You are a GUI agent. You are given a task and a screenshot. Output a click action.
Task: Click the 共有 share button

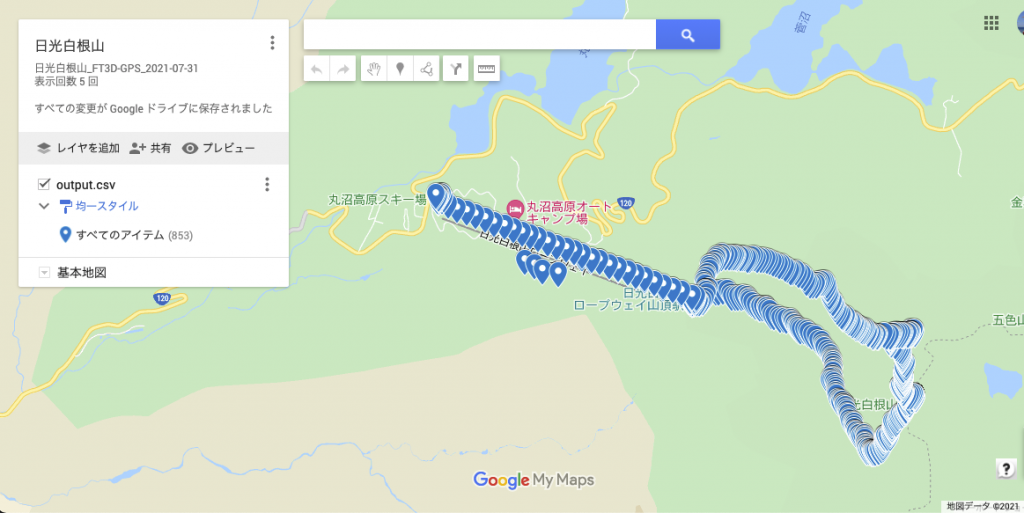pos(150,148)
